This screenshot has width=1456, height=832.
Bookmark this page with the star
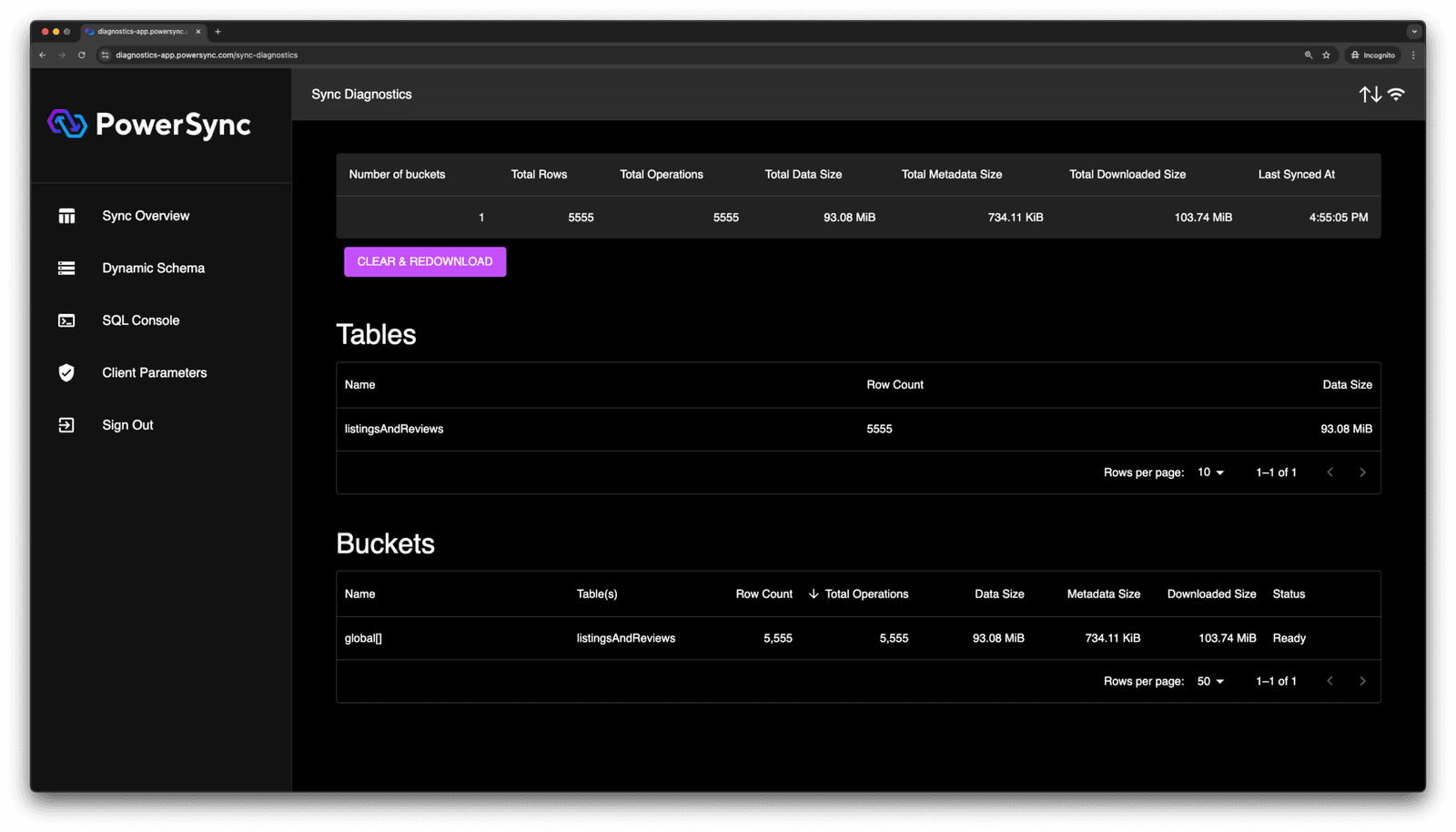click(x=1327, y=56)
